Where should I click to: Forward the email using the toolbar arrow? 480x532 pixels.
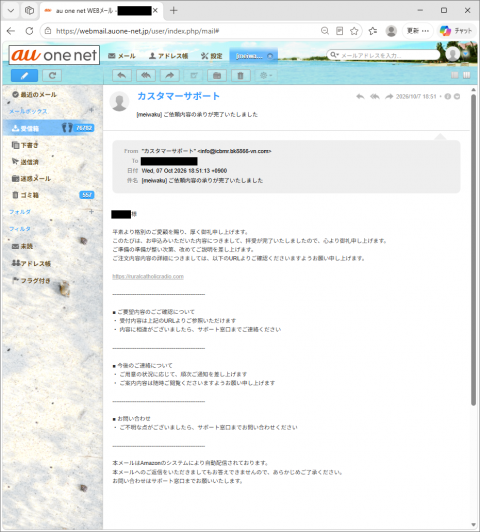[x=170, y=75]
